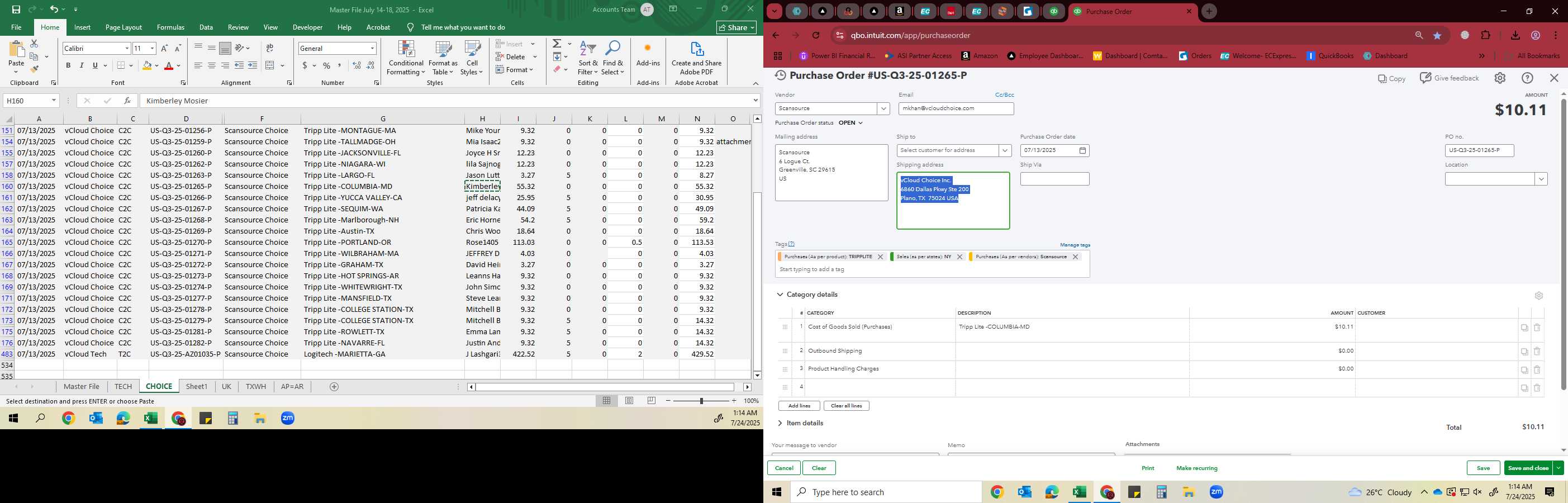Open the number format General dropdown

pyautogui.click(x=372, y=48)
